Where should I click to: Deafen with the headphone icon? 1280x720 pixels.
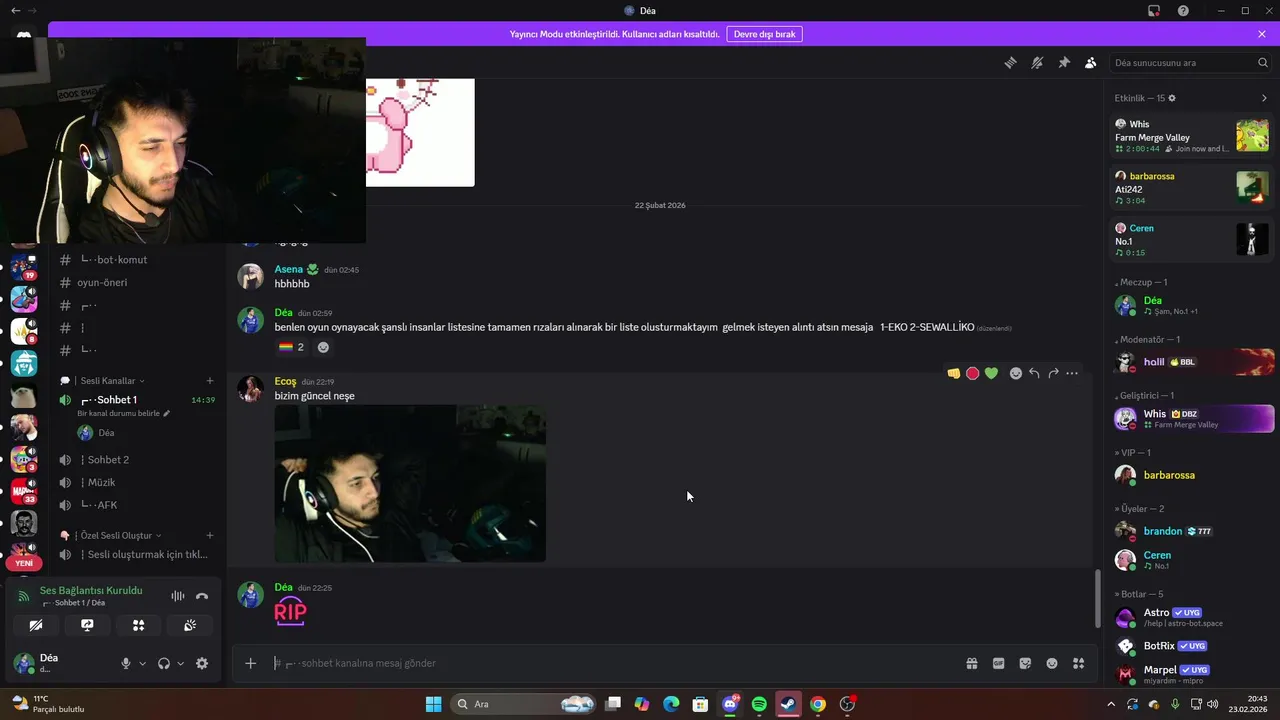[x=164, y=663]
